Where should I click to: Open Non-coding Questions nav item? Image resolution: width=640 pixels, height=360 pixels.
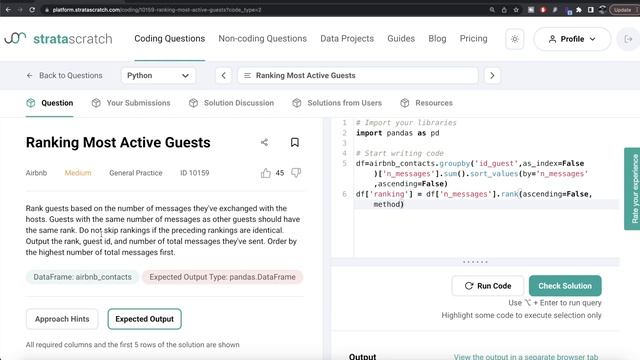pyautogui.click(x=262, y=38)
